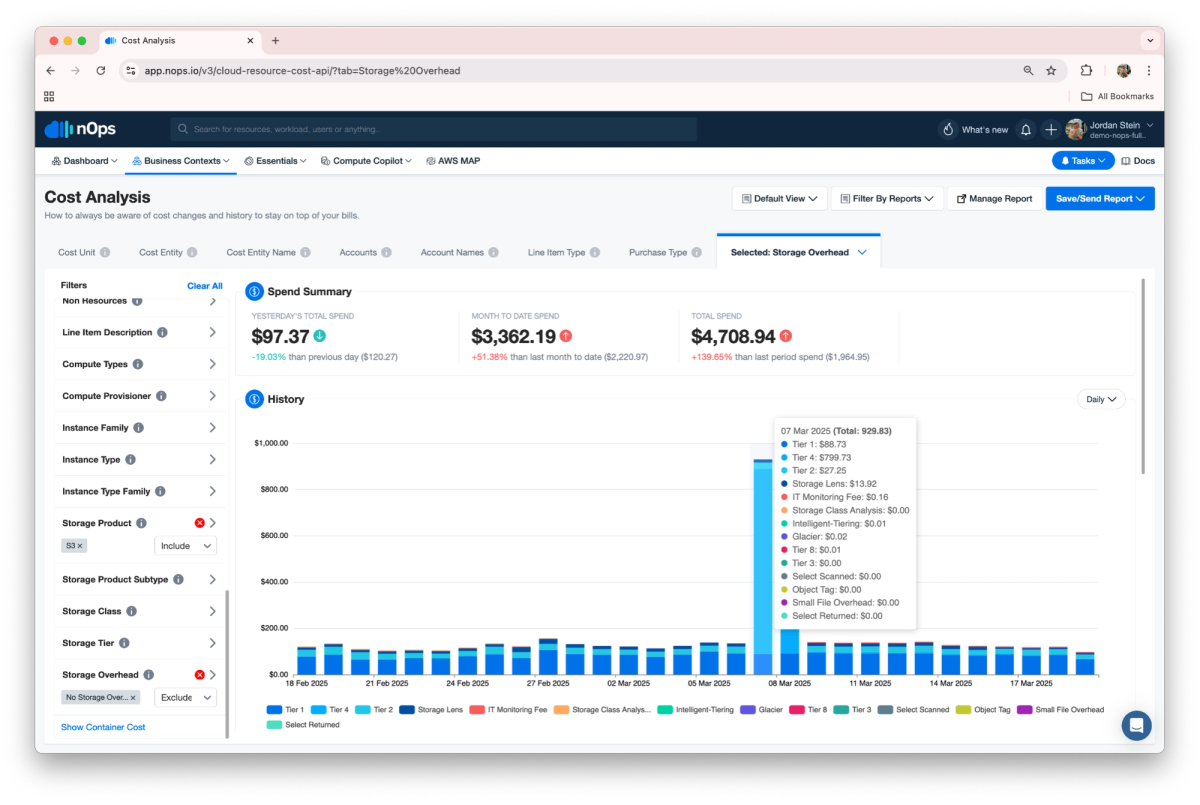Toggle Storage Lens series in legend
1200x805 pixels.
click(431, 710)
